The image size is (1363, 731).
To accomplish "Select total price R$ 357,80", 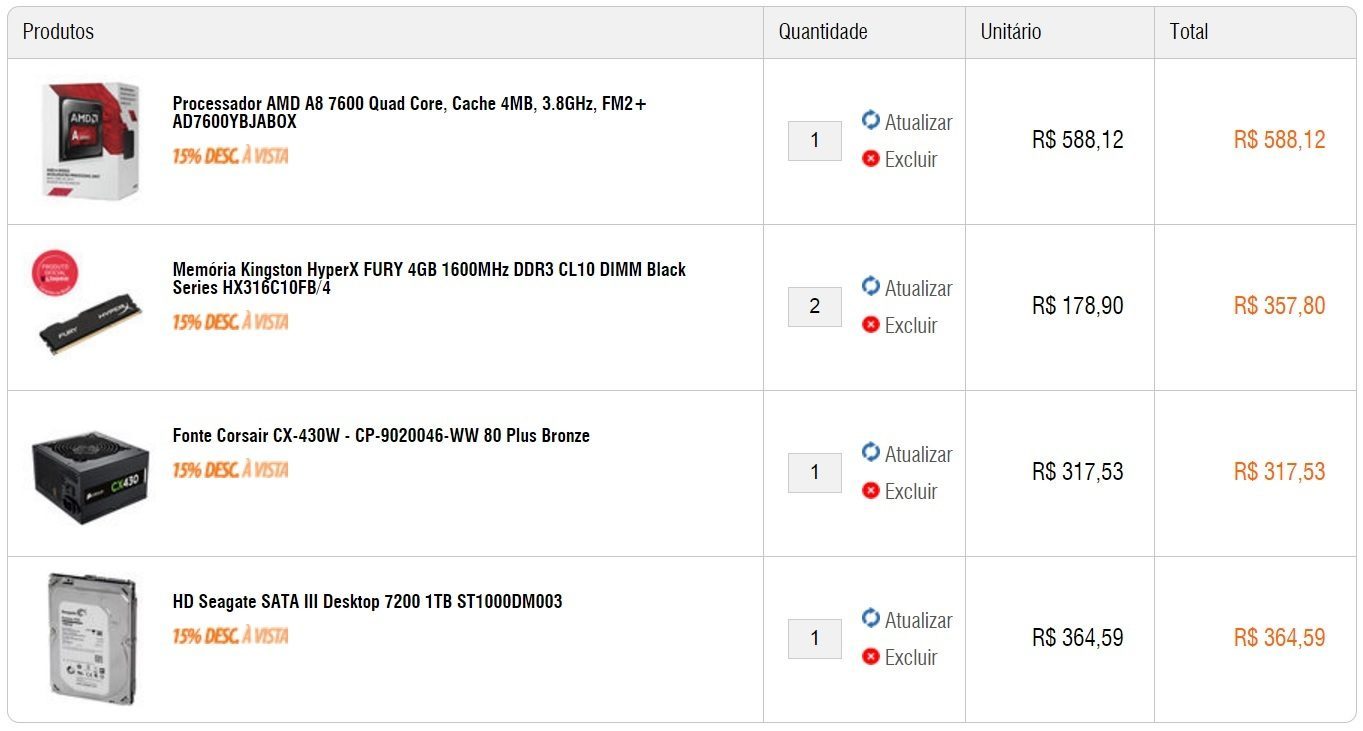I will click(1280, 306).
